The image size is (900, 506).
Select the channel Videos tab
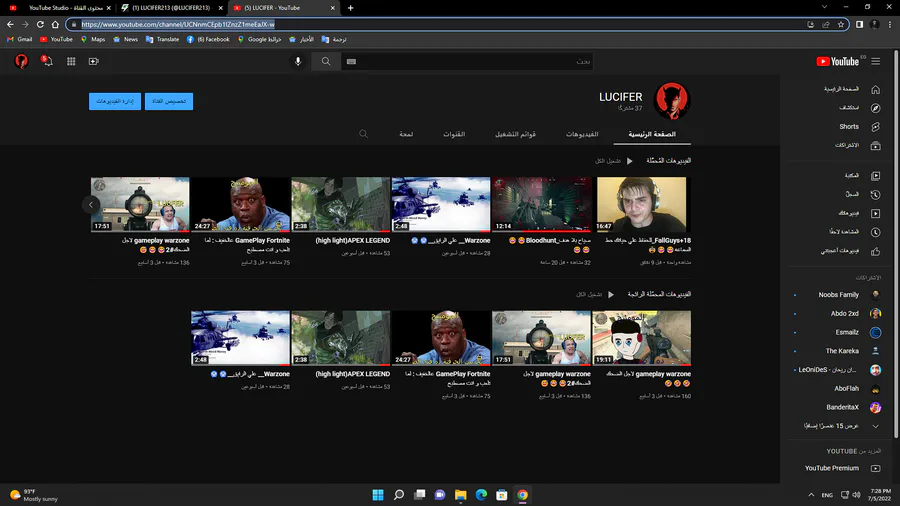pos(582,134)
